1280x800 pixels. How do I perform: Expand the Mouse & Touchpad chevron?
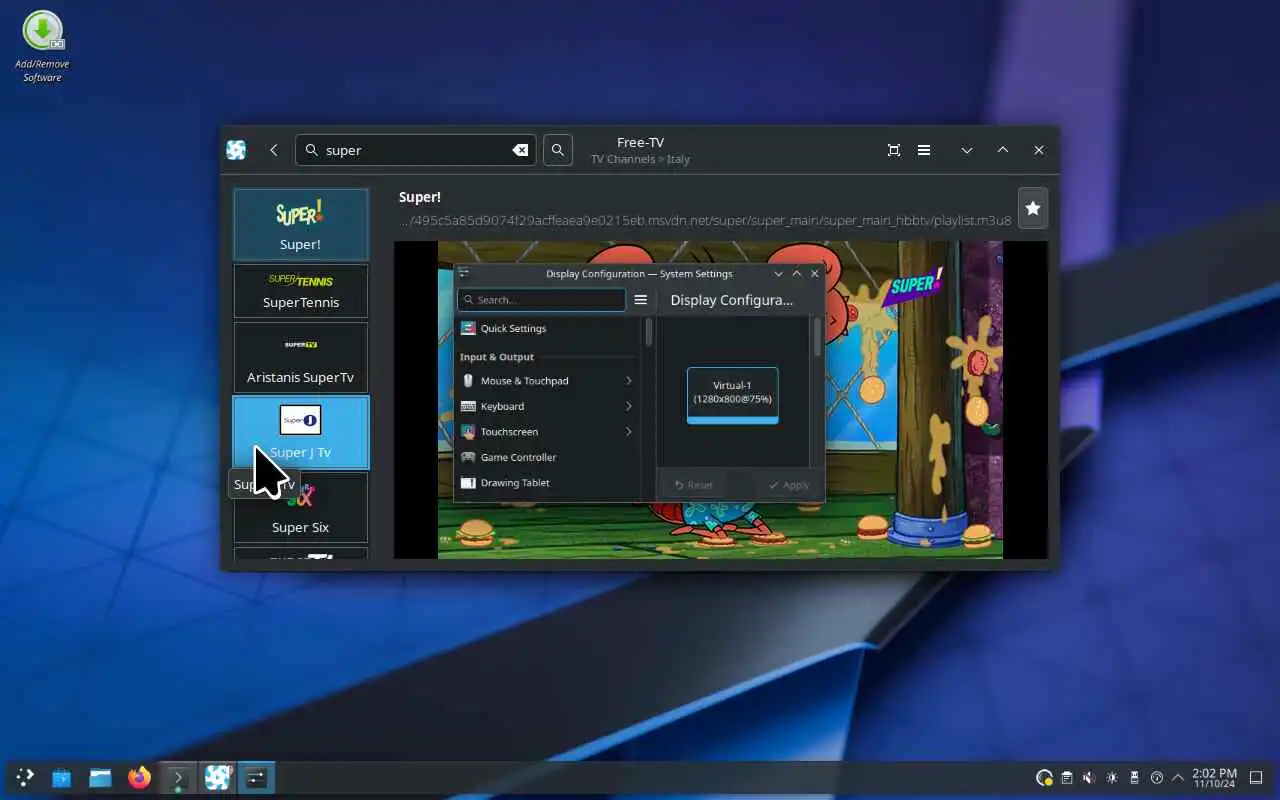pyautogui.click(x=629, y=380)
